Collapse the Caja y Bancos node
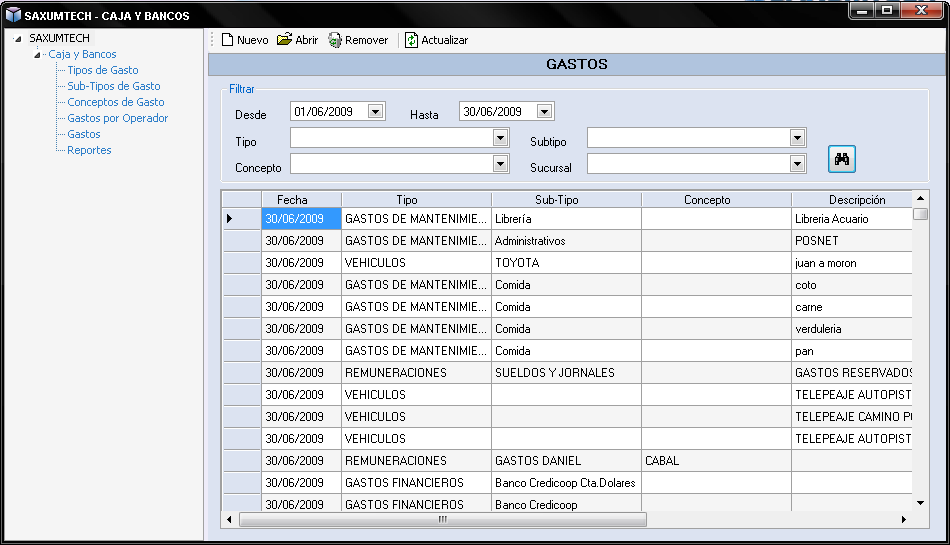Screen dimensions: 950x545 [x=37, y=54]
